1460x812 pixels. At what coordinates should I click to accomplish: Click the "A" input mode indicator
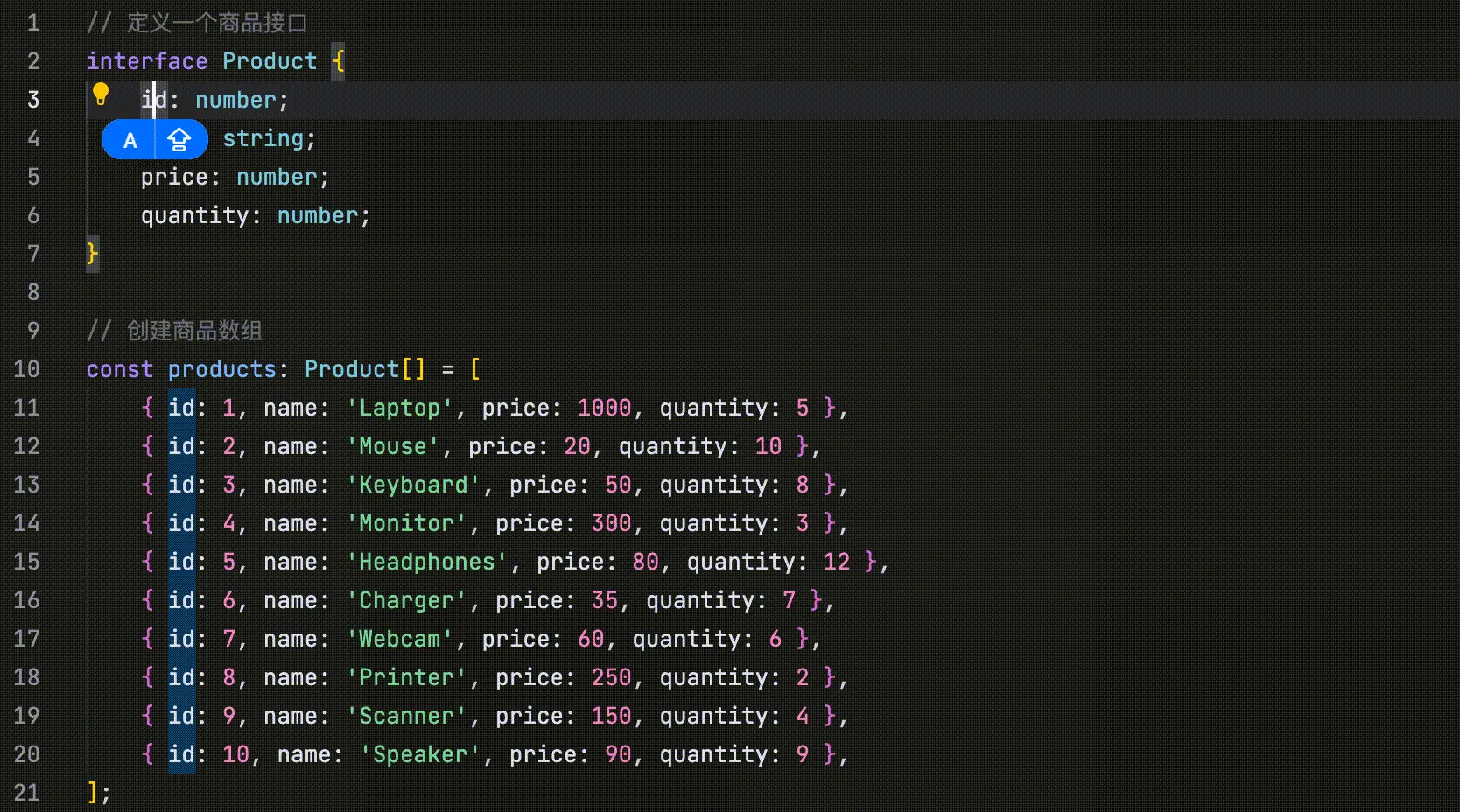pos(130,140)
